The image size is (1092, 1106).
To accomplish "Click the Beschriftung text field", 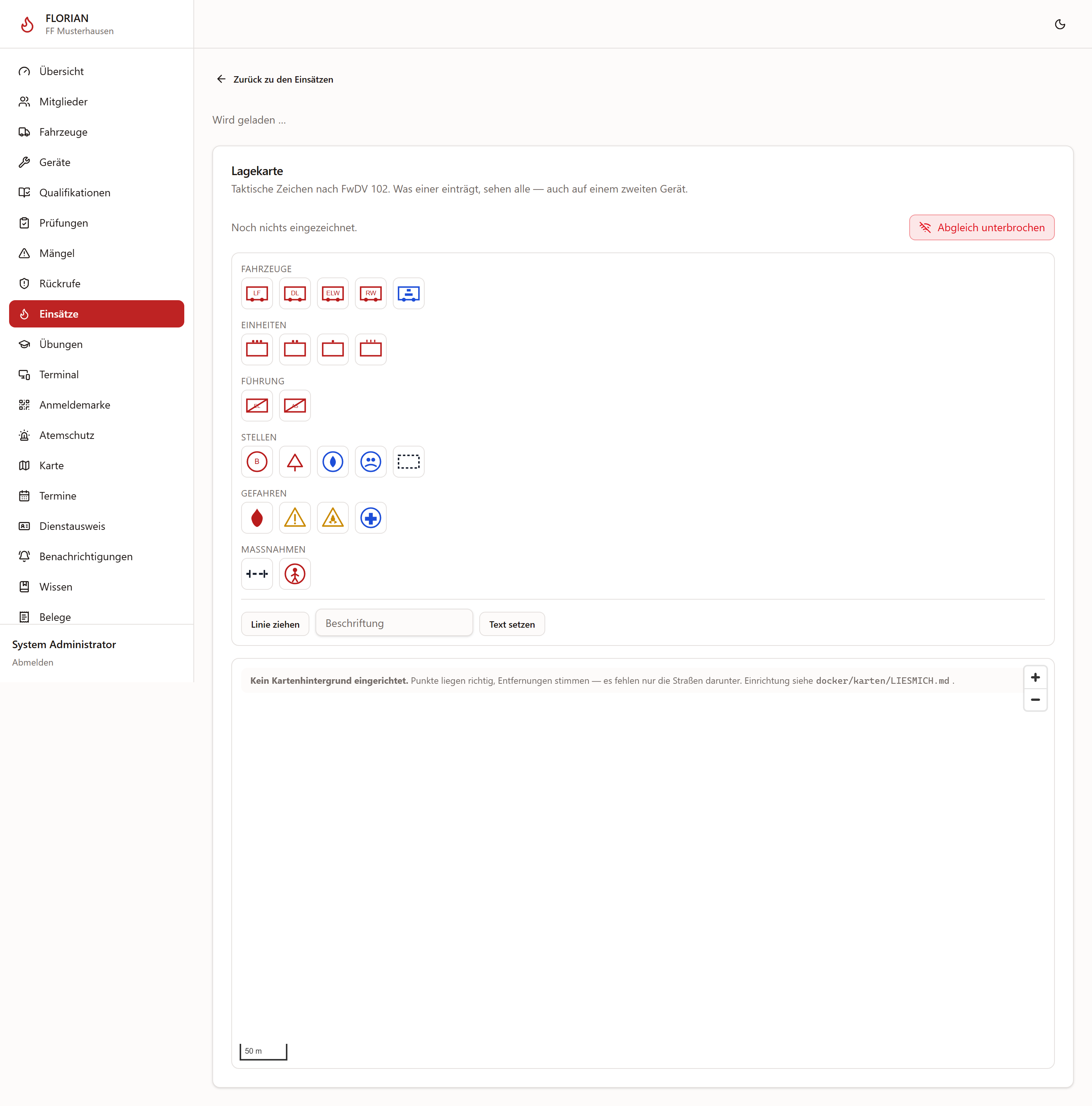I will point(394,623).
